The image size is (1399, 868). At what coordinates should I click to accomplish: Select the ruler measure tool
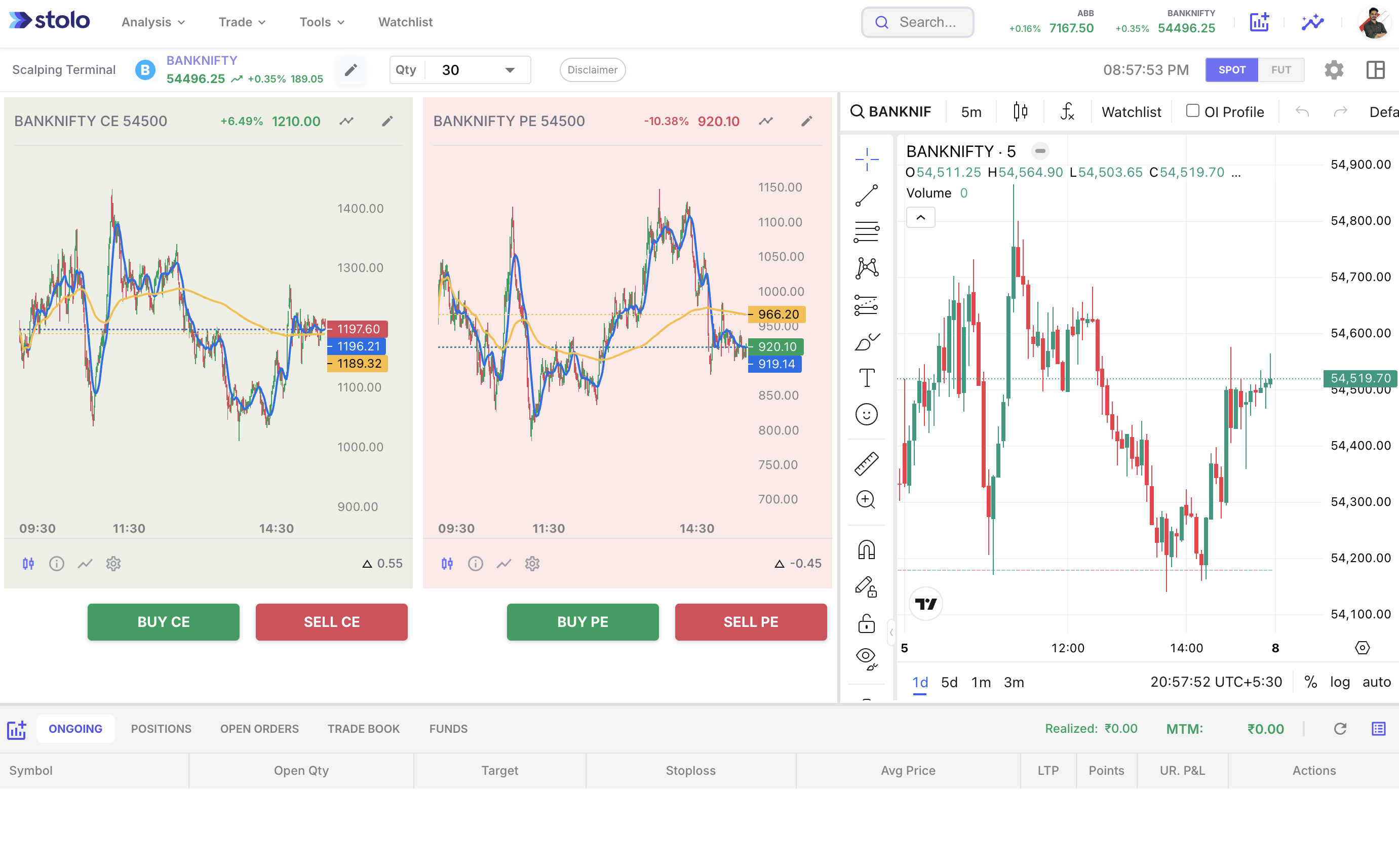click(x=866, y=464)
